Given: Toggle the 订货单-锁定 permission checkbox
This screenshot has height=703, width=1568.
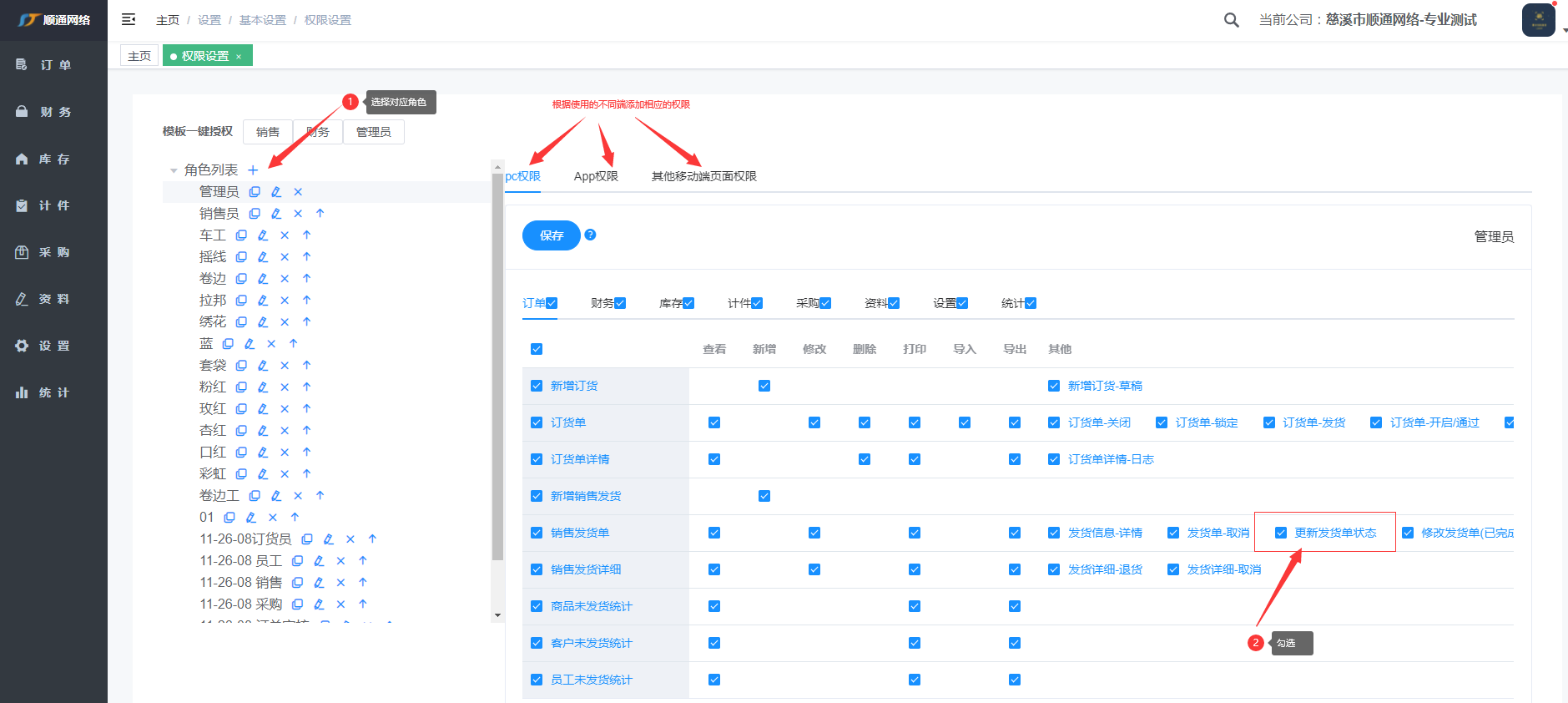Looking at the screenshot, I should (x=1162, y=422).
